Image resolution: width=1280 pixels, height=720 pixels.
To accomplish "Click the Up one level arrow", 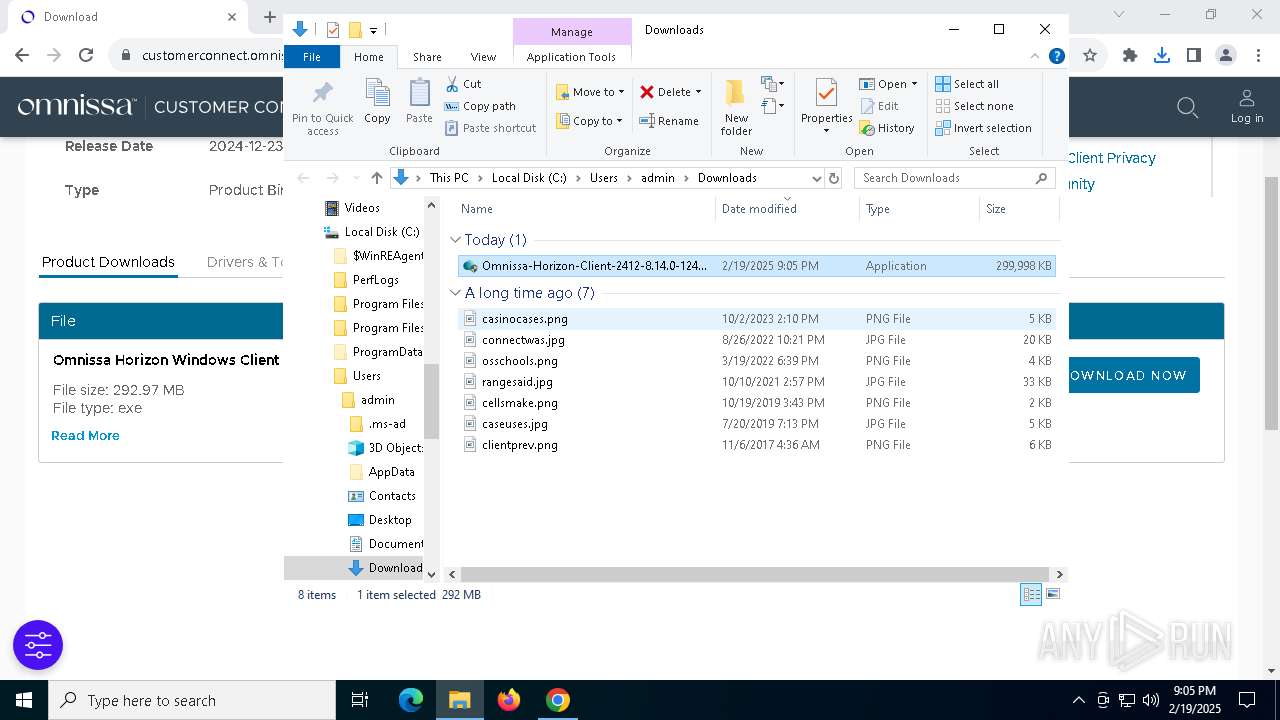I will pos(376,178).
